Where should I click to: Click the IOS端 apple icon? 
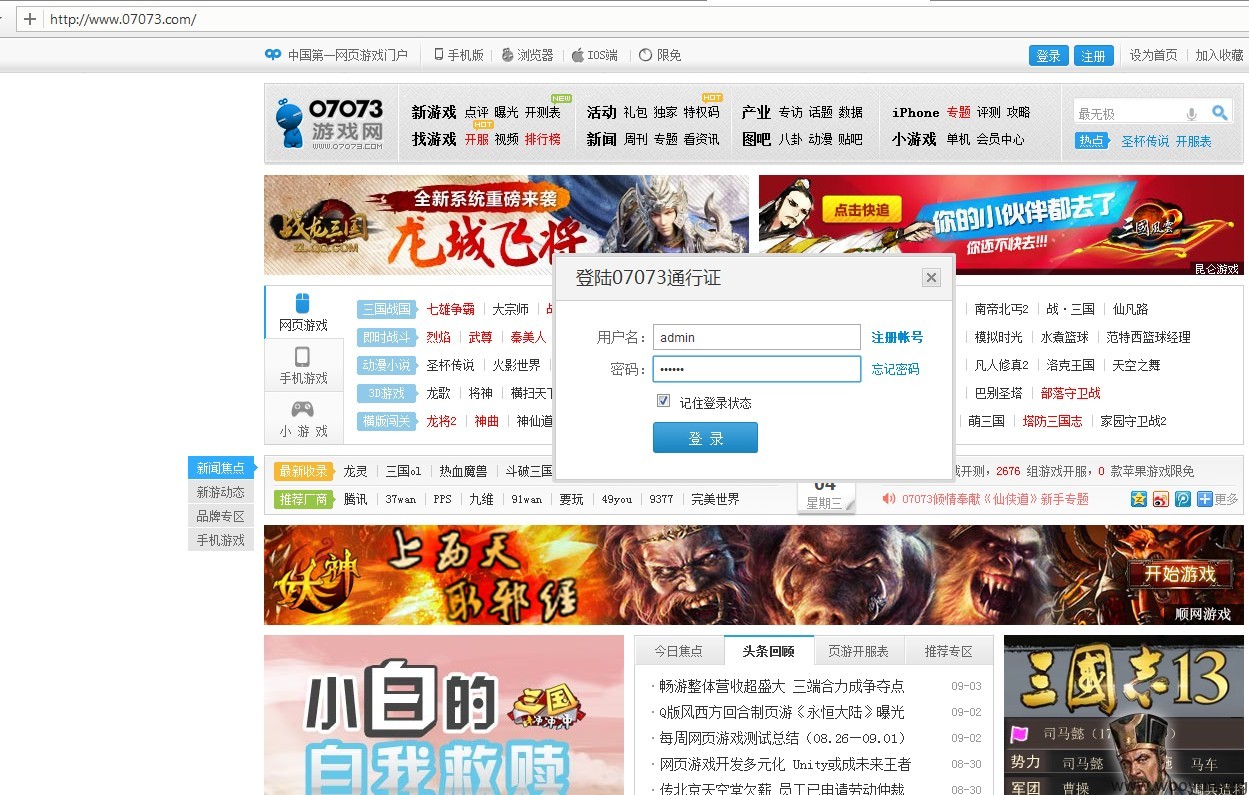pos(577,55)
